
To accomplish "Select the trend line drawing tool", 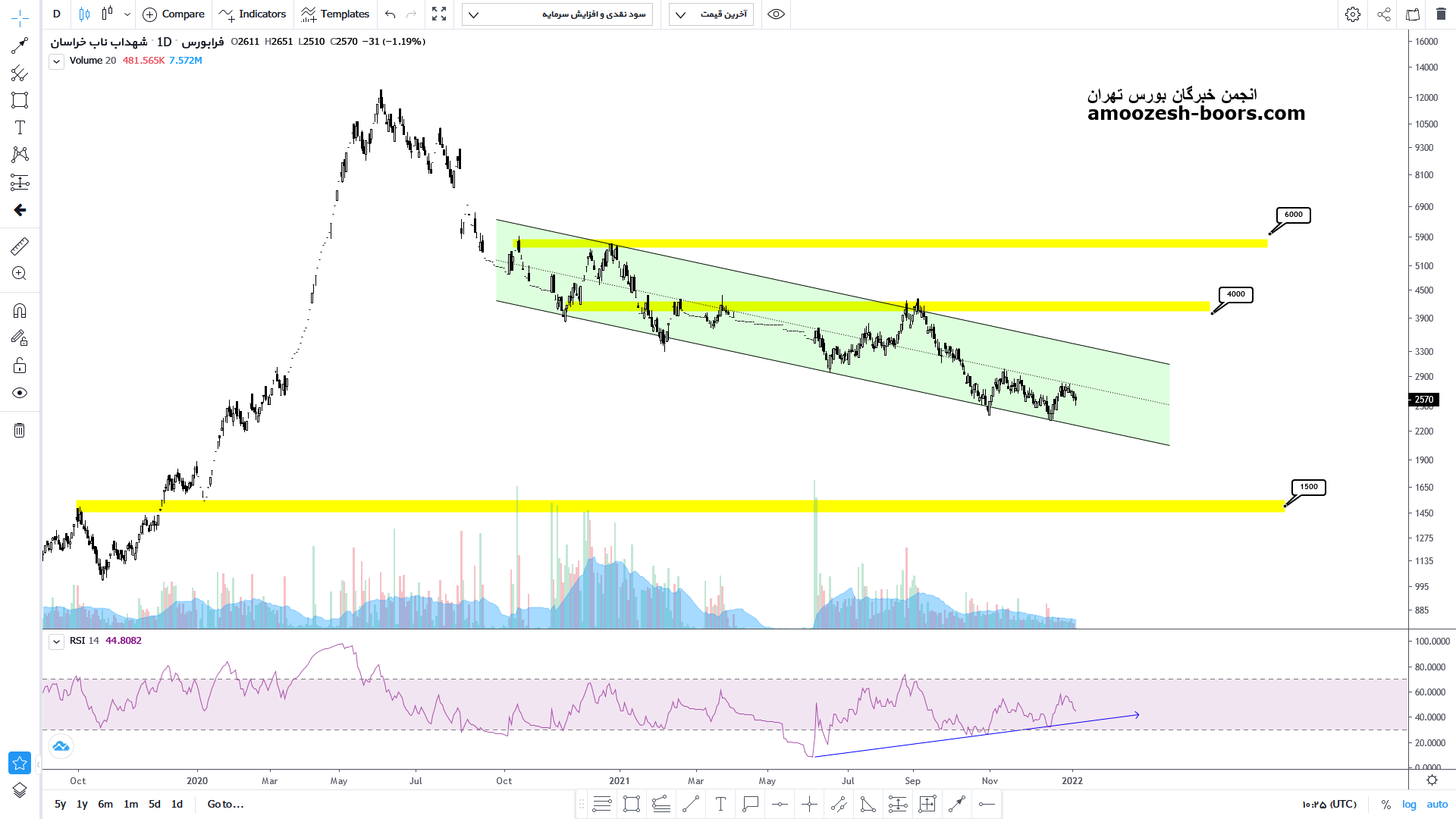I will 20,45.
